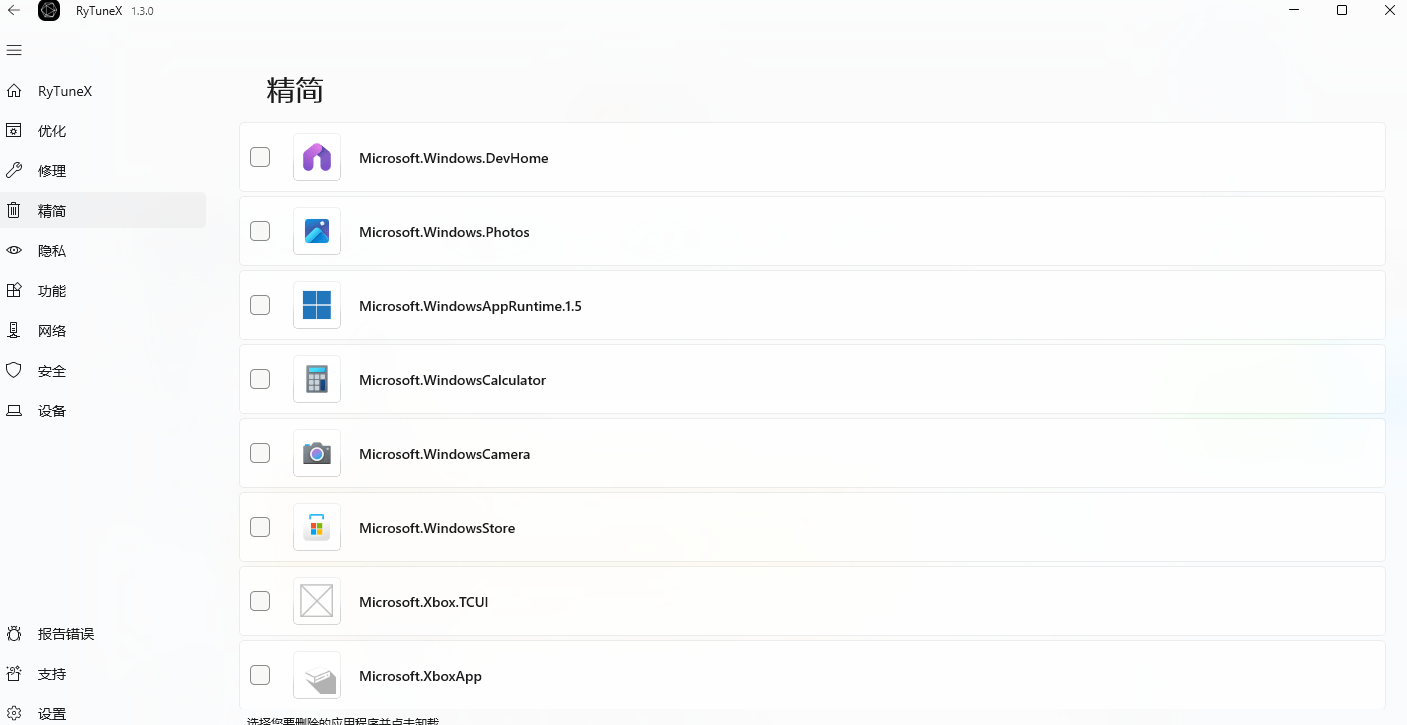Enable the Microsoft.WindowsCamera checkbox
1407x725 pixels.
[x=260, y=453]
